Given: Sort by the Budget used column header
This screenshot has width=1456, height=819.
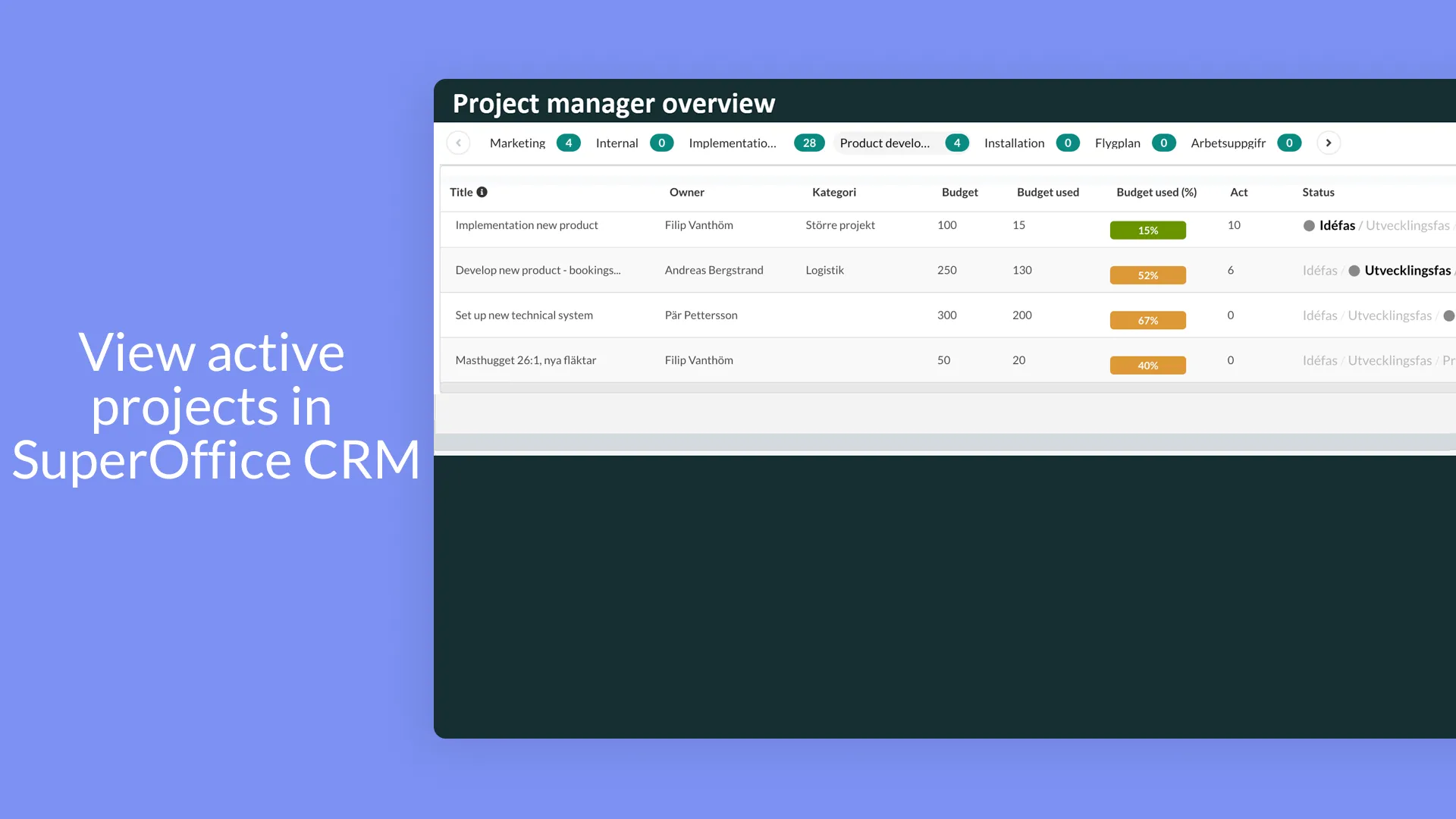Looking at the screenshot, I should pos(1047,192).
